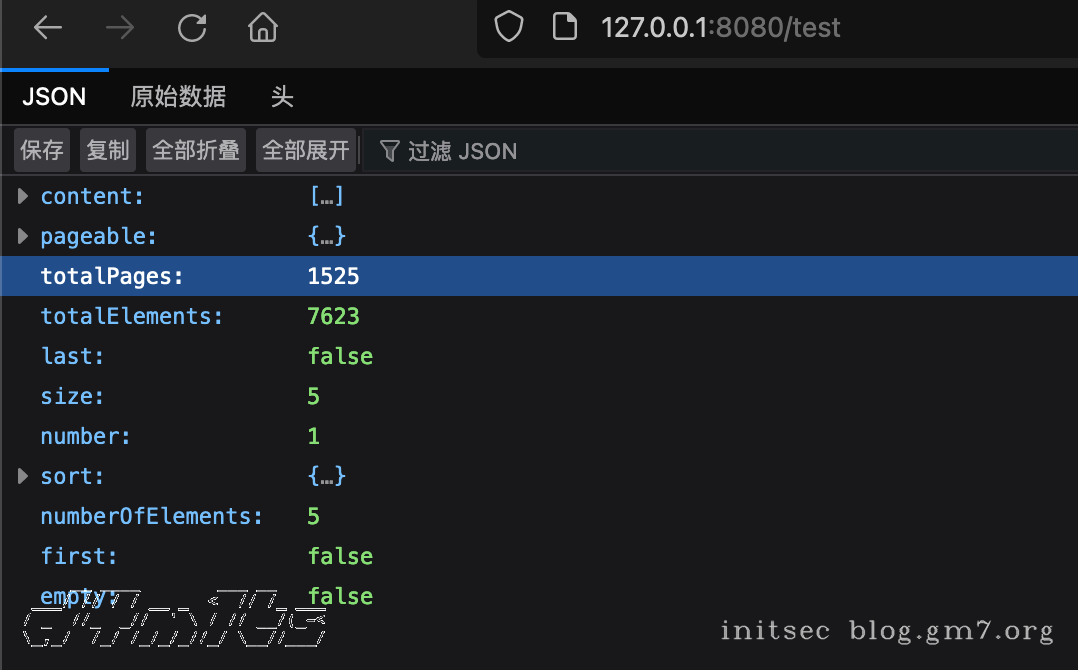Click the address bar showing 127.0.0.1:8080/test

click(x=720, y=27)
